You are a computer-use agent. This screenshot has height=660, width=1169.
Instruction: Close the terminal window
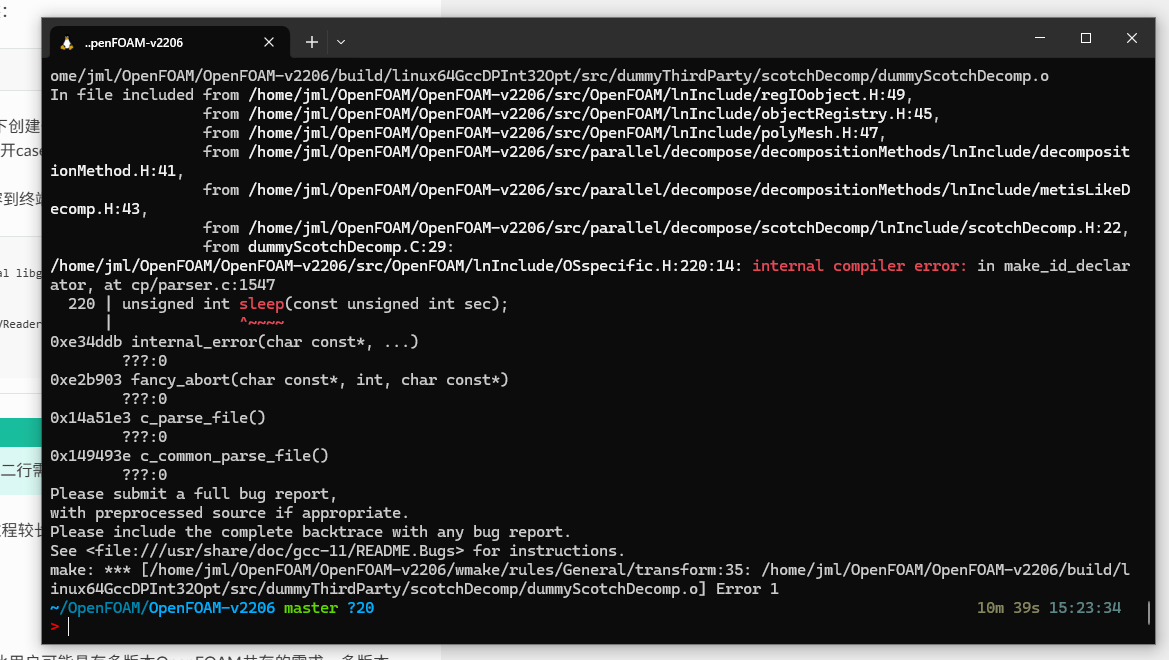pyautogui.click(x=1132, y=39)
